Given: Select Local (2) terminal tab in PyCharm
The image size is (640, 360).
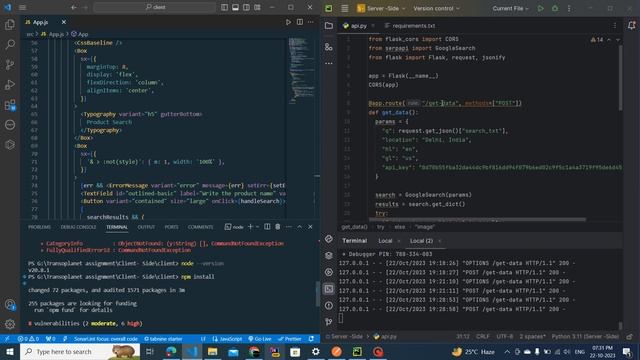Looking at the screenshot, I should tap(421, 241).
